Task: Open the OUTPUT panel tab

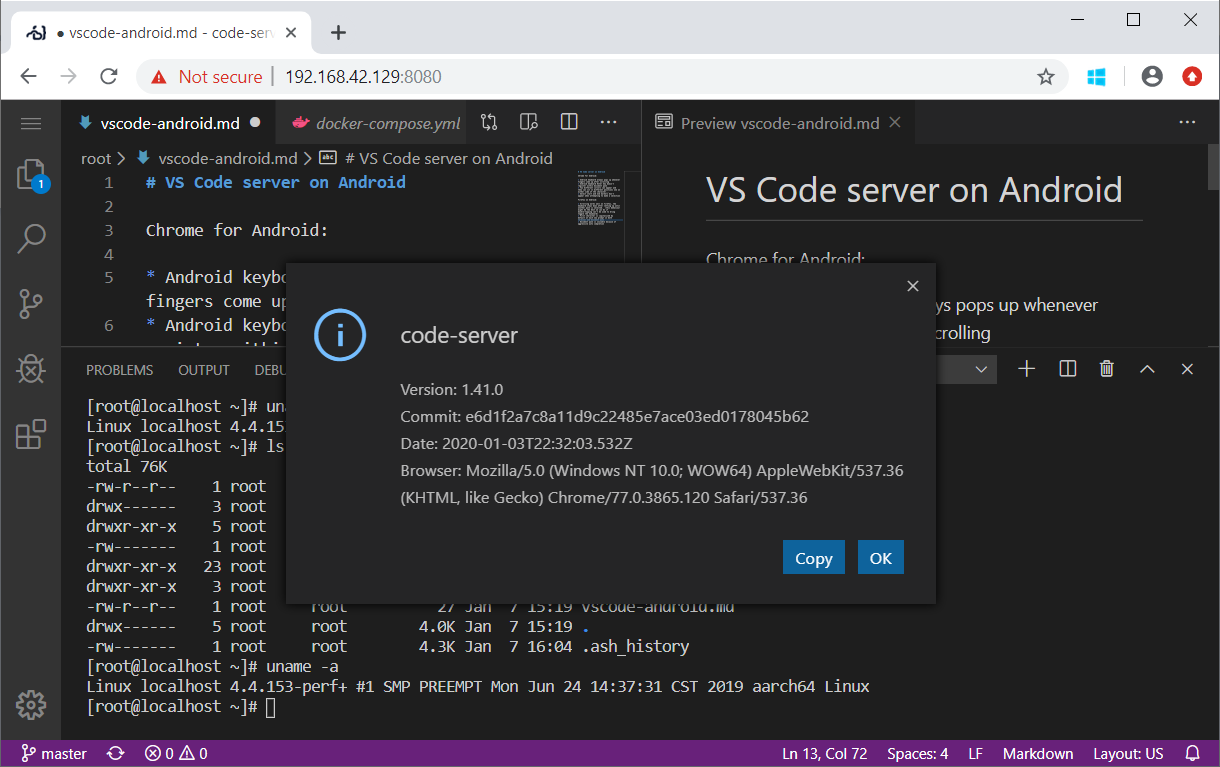Action: click(x=204, y=370)
